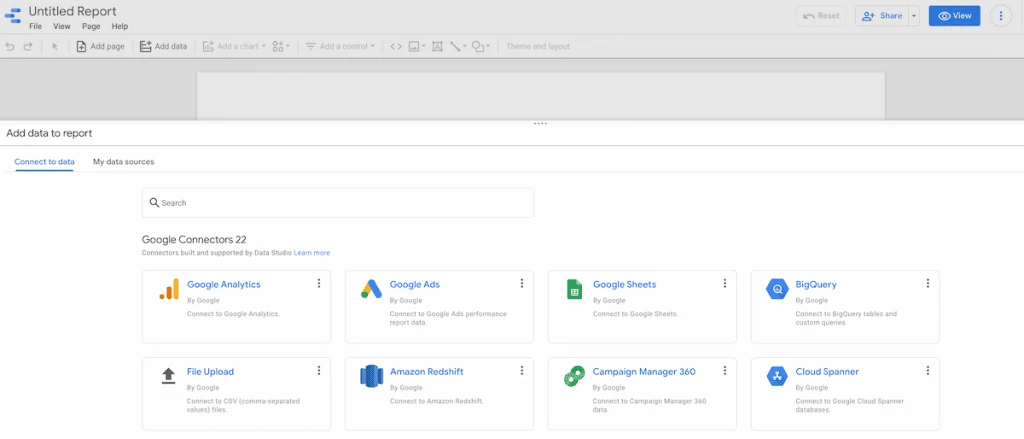Click the 'Google Connectors 22' heading
Image resolution: width=1024 pixels, height=439 pixels.
pos(194,240)
